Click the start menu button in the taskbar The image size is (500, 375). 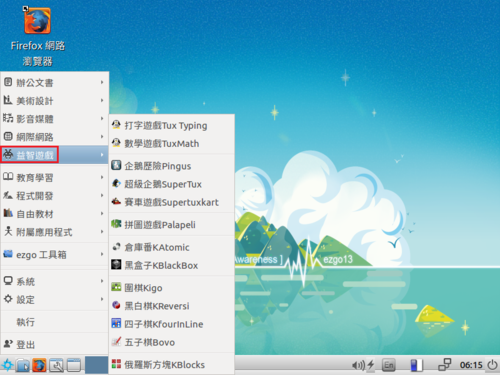pos(7,365)
